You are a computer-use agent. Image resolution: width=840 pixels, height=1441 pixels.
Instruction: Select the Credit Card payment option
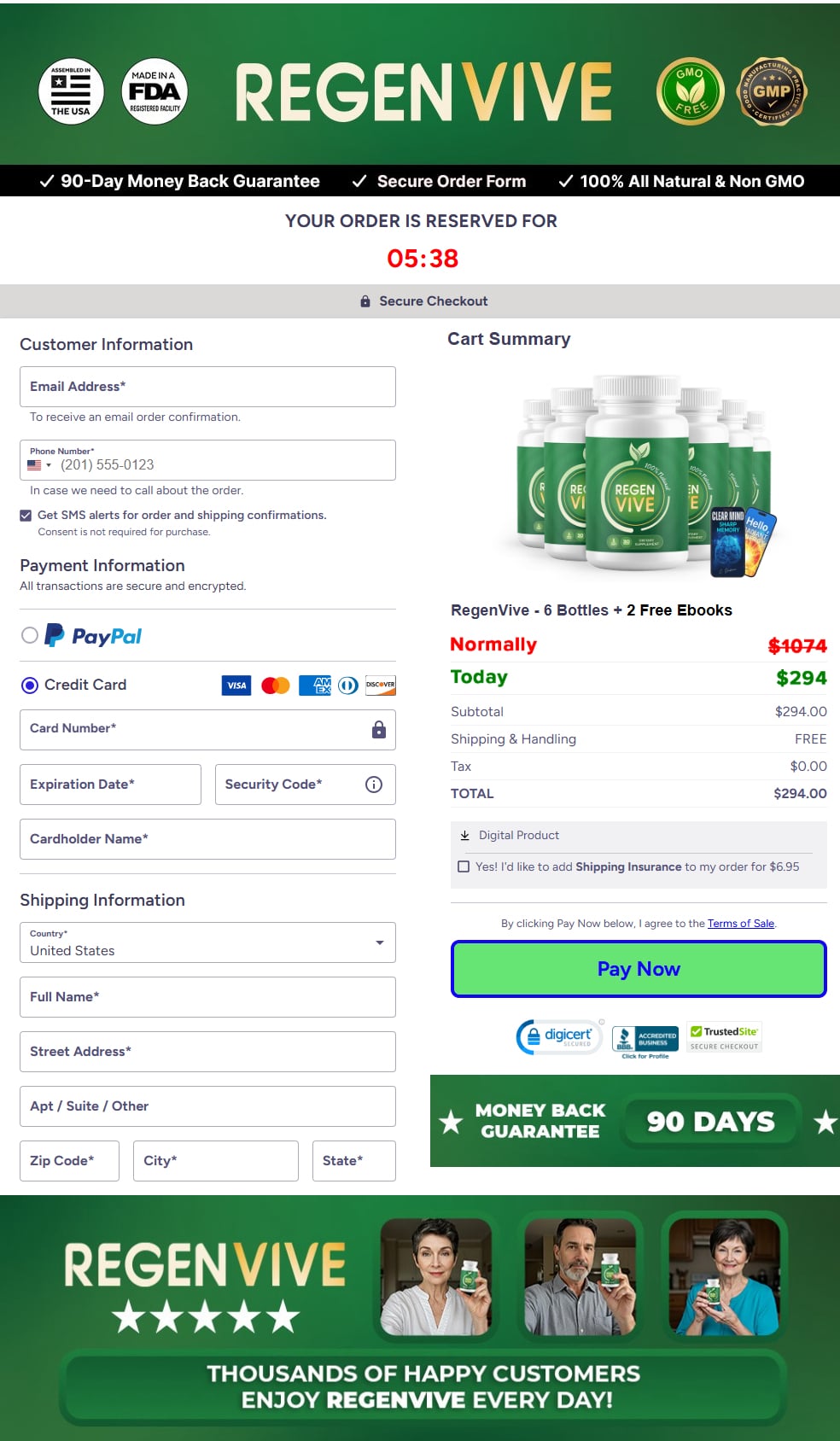click(30, 685)
